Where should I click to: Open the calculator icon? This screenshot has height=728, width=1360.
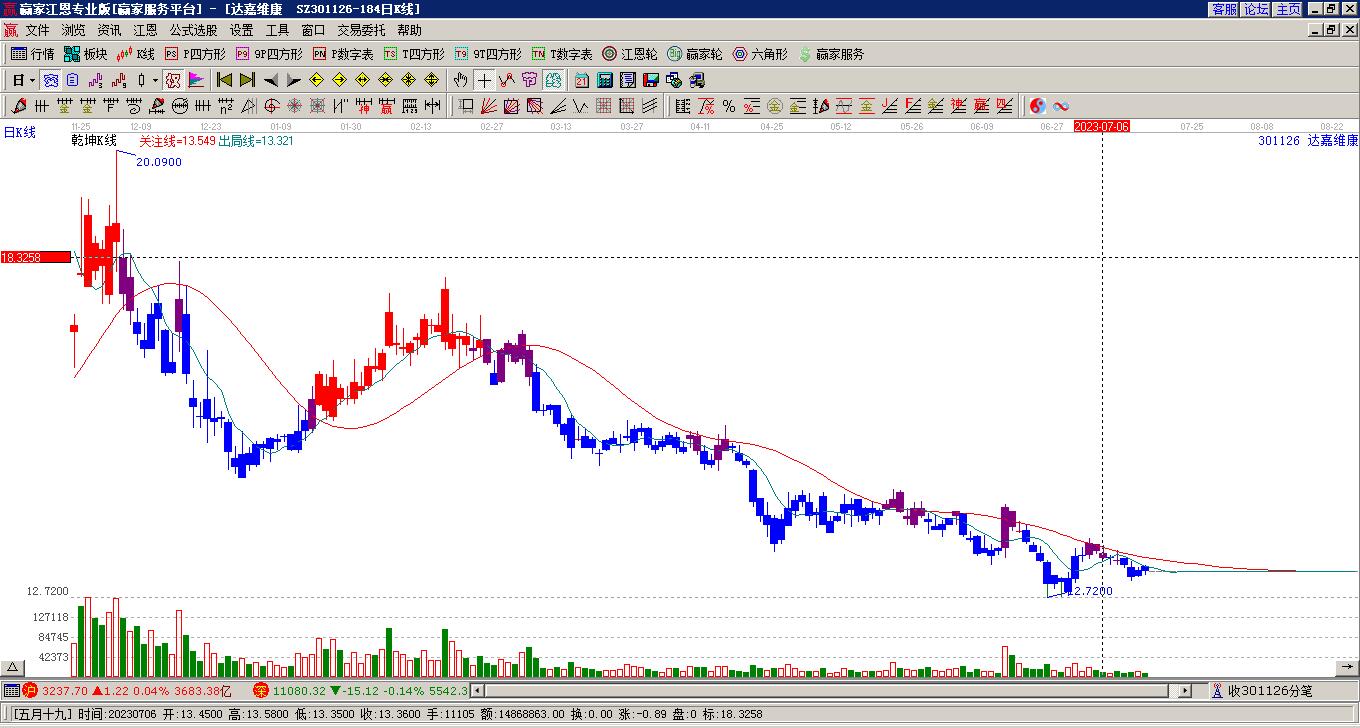click(605, 80)
